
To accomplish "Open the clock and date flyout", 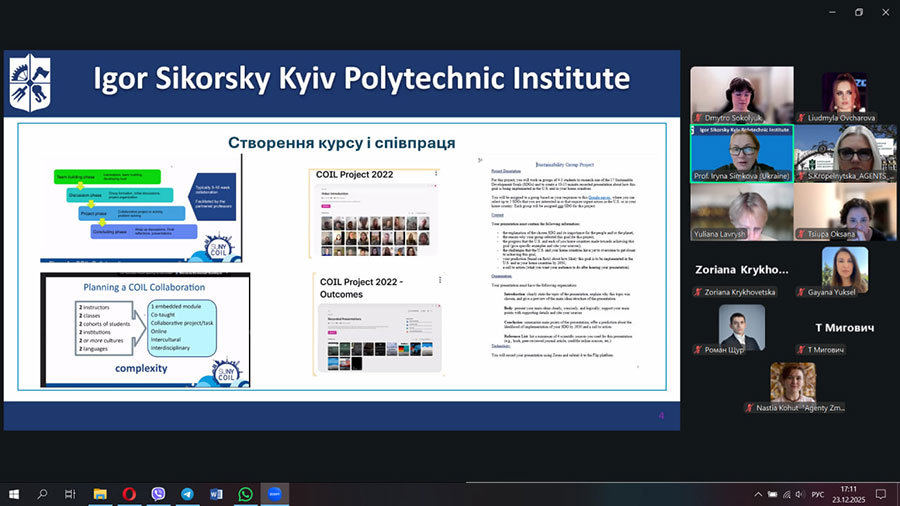I will [849, 494].
